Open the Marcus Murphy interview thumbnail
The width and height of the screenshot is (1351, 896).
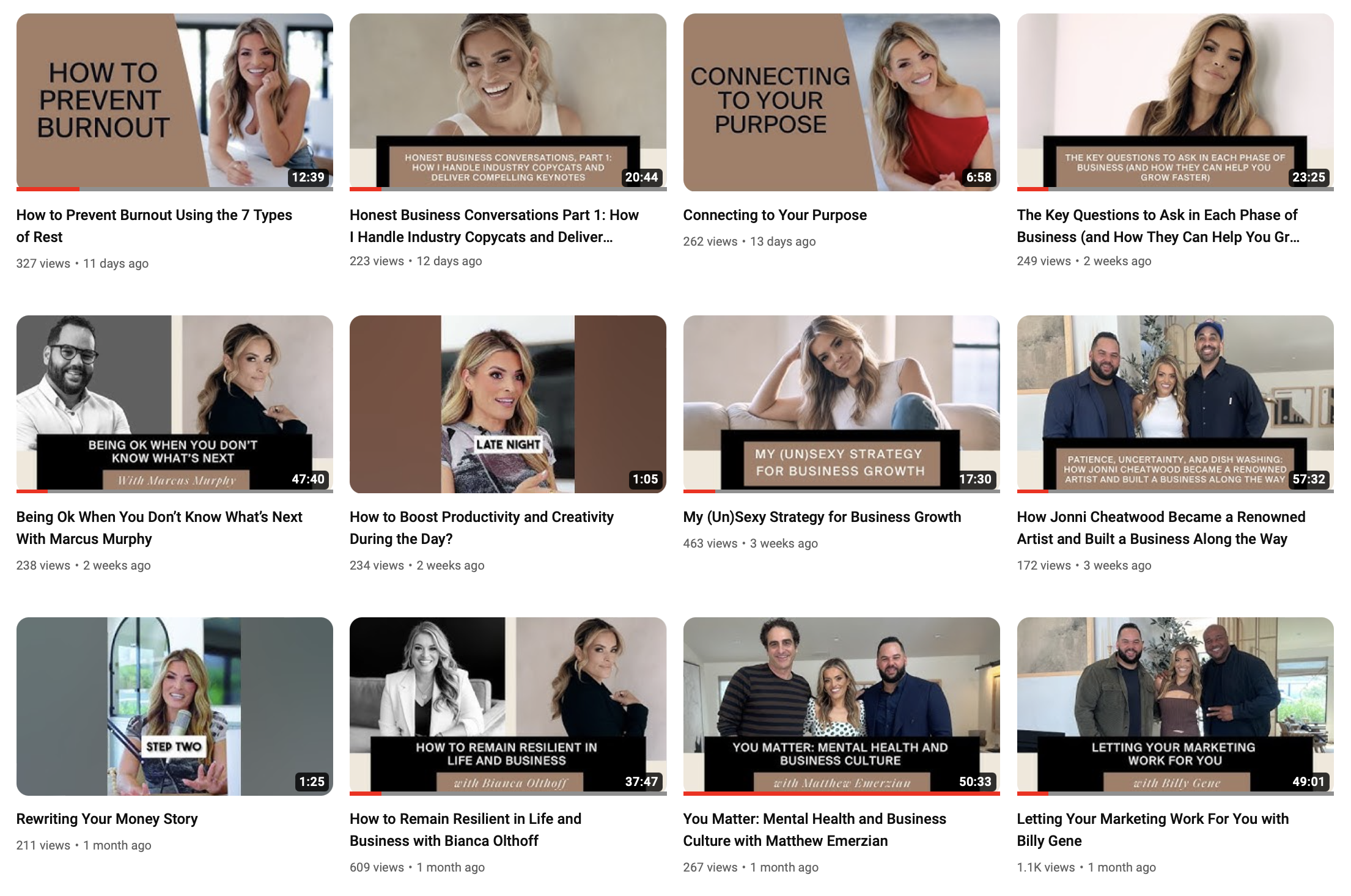(174, 403)
